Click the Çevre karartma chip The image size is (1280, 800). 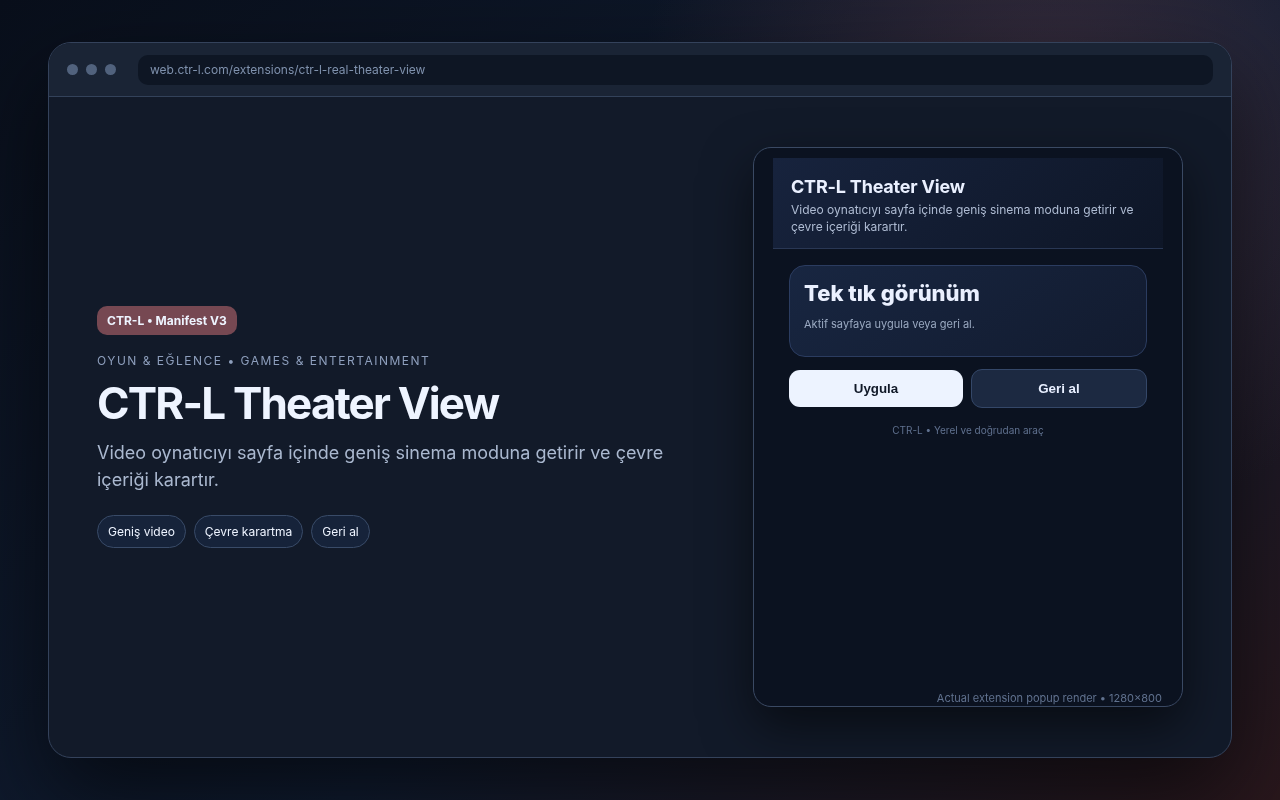pyautogui.click(x=248, y=531)
